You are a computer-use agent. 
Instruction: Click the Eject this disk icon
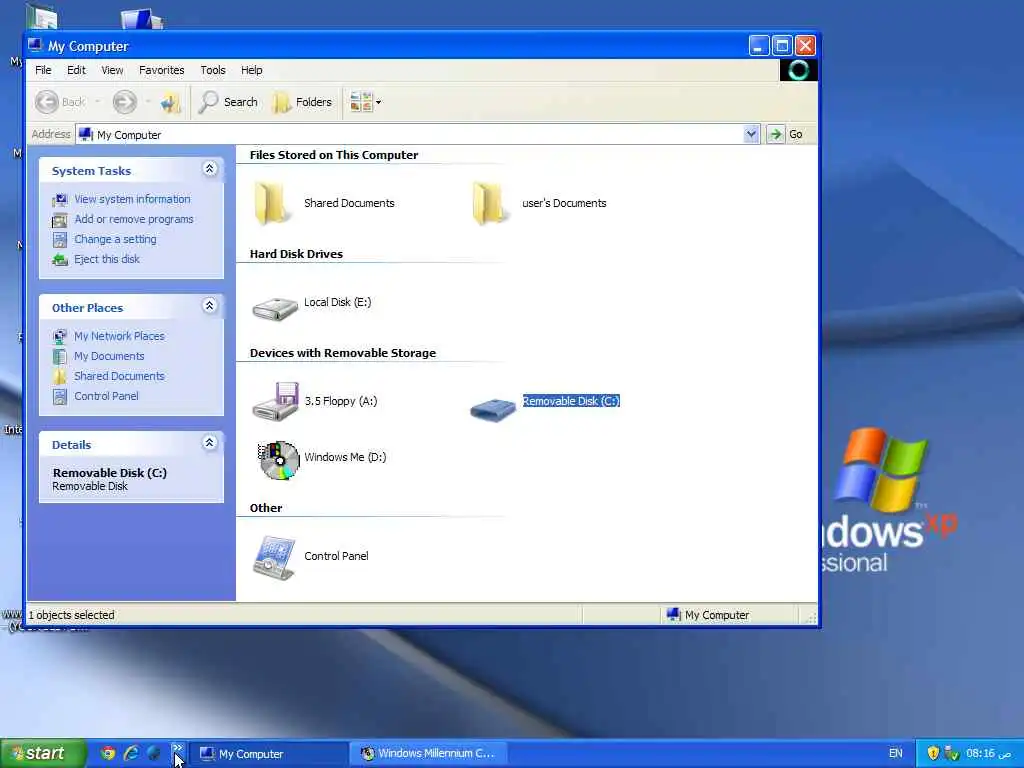(x=59, y=260)
